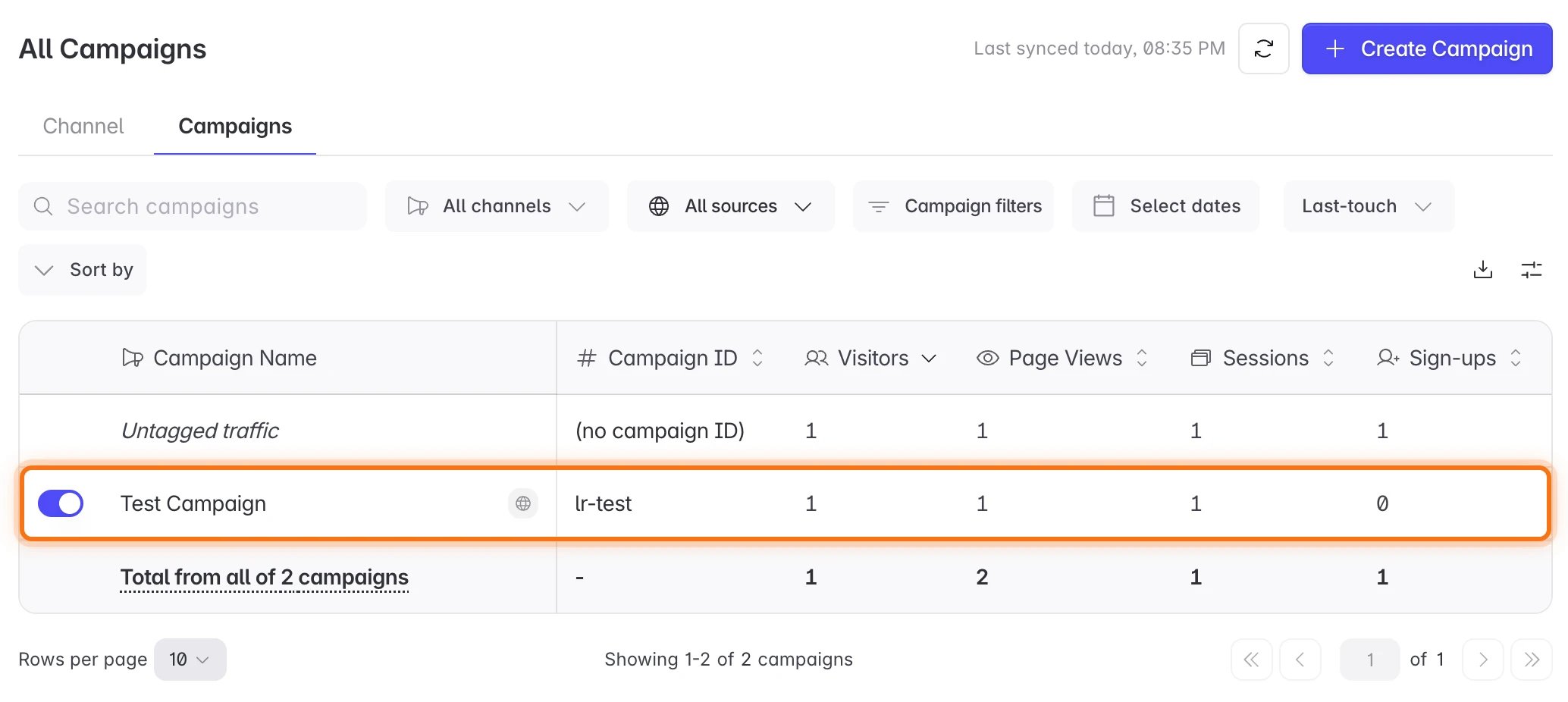
Task: Click the lr-test campaign ID cell
Action: (x=604, y=503)
